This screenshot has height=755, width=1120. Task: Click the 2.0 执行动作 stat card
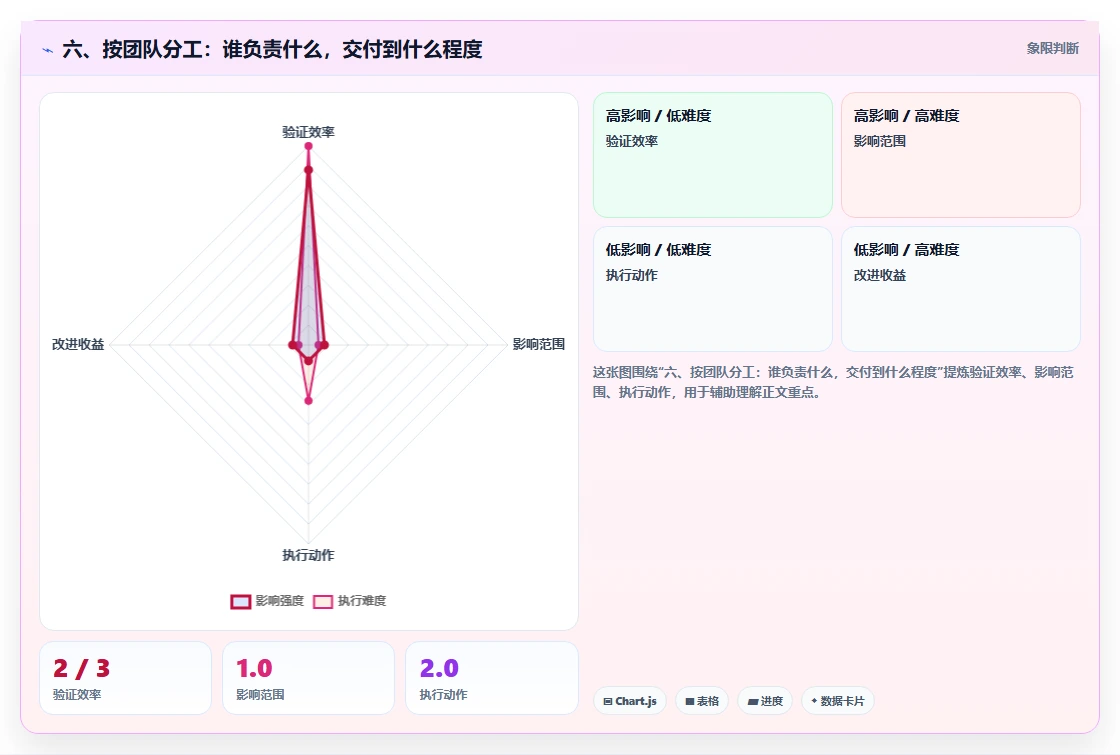[491, 678]
